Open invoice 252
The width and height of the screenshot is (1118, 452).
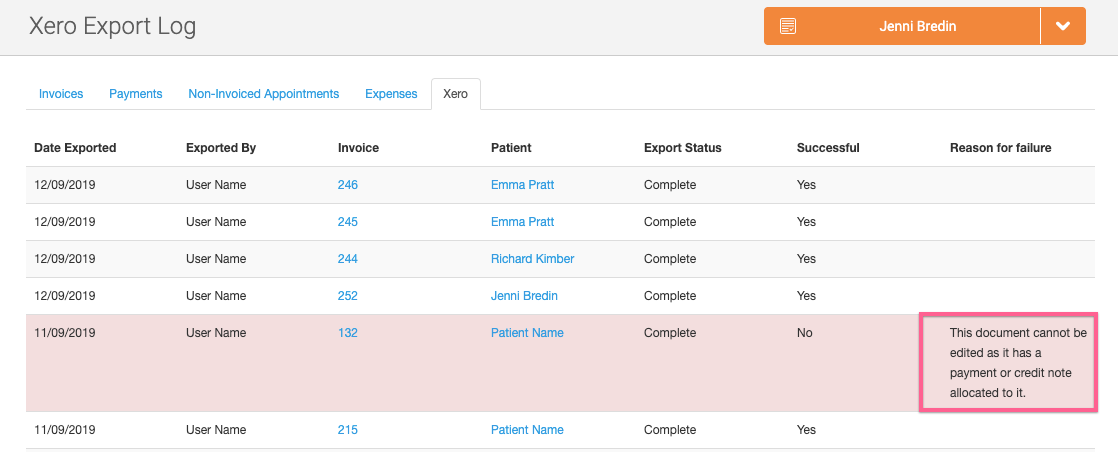coord(348,296)
